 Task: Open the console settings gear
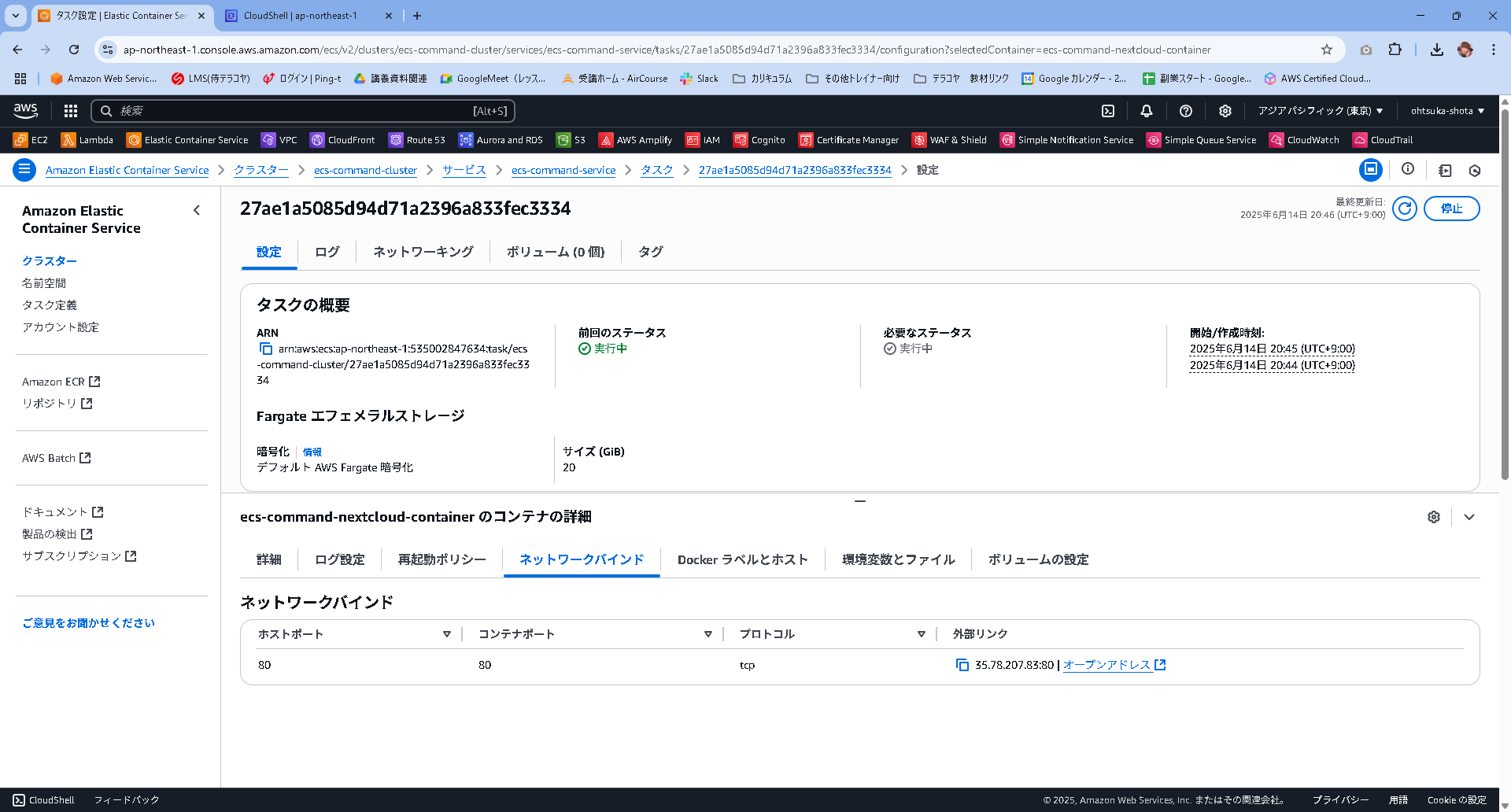coord(1225,111)
